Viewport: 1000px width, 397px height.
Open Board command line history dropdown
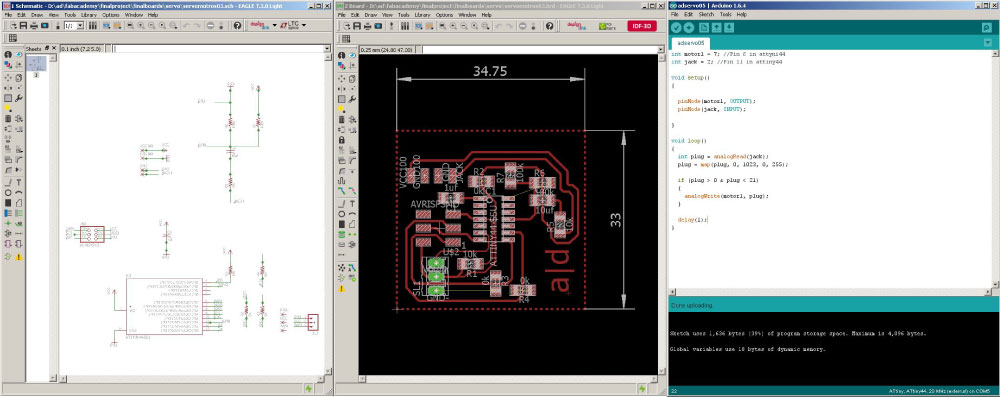click(x=661, y=50)
